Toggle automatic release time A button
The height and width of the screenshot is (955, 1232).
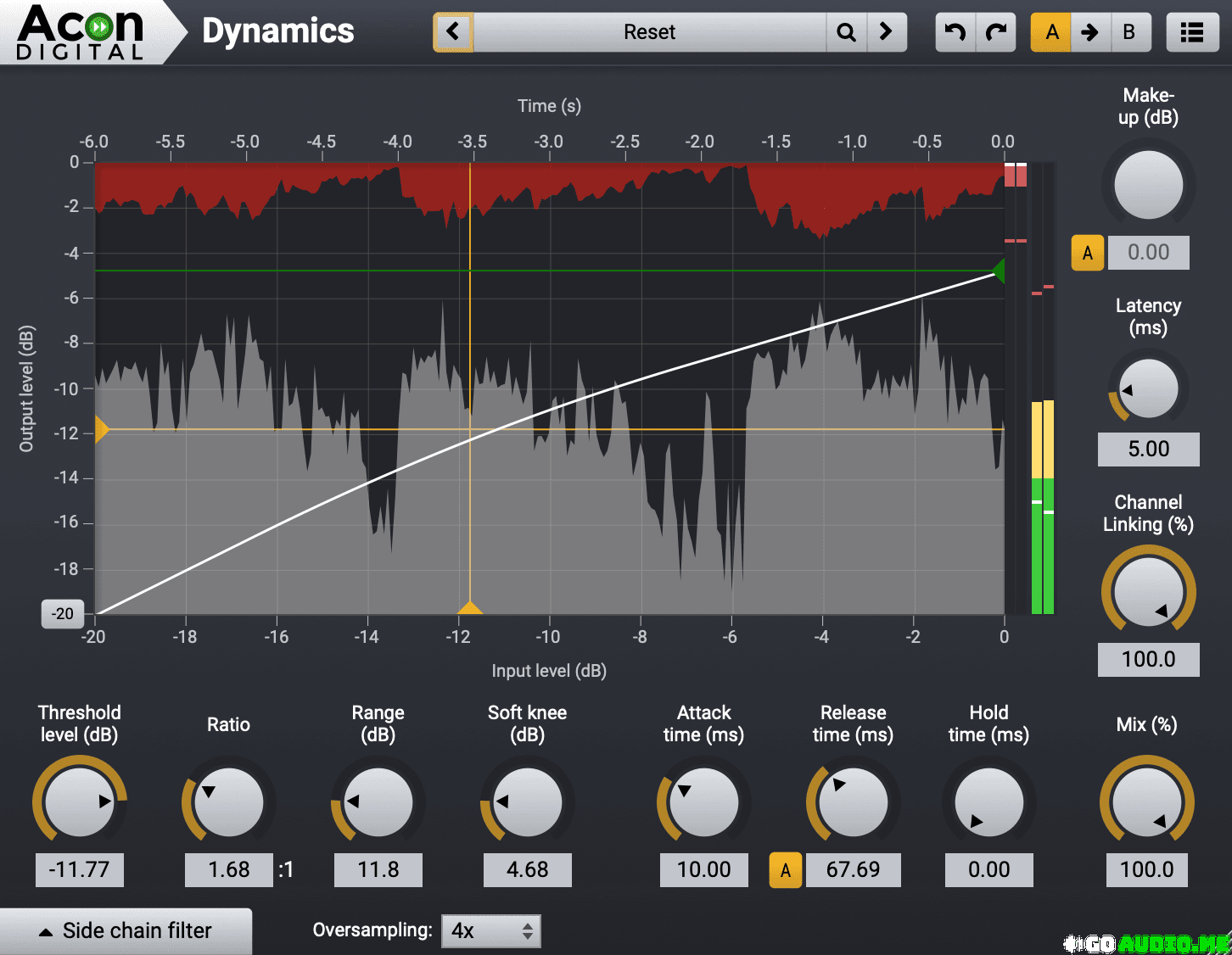click(x=785, y=870)
